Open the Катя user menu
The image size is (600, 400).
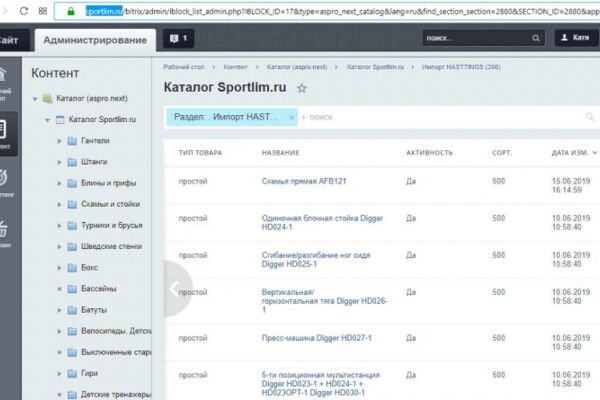click(x=576, y=38)
